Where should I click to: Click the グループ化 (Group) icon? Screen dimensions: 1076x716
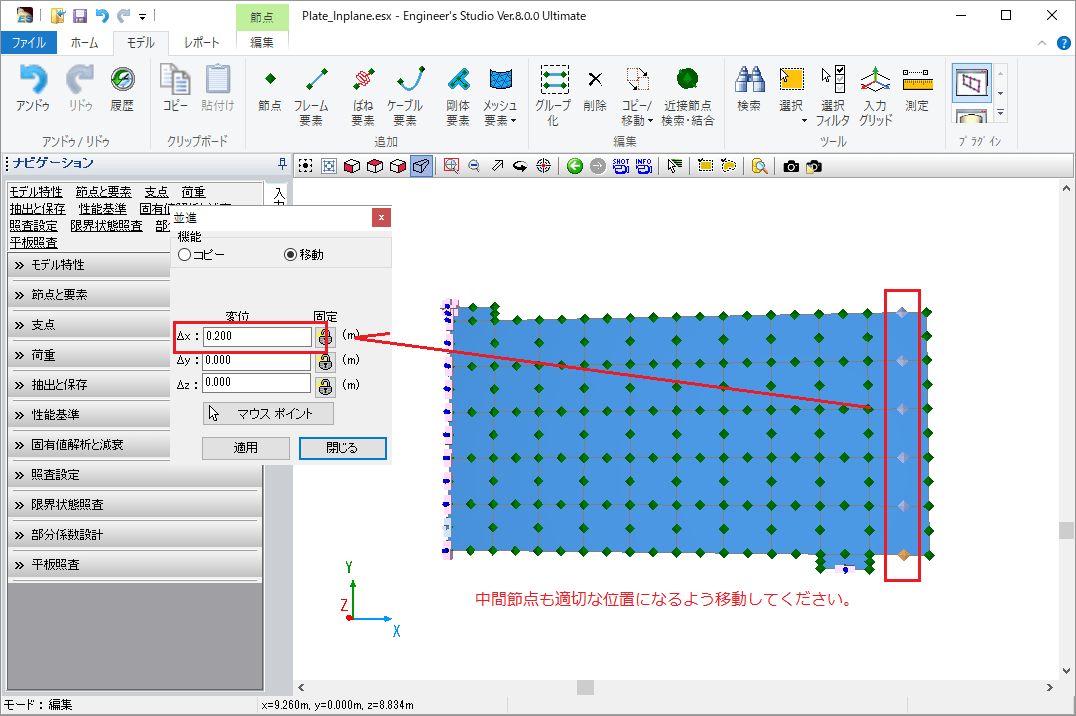pyautogui.click(x=553, y=96)
